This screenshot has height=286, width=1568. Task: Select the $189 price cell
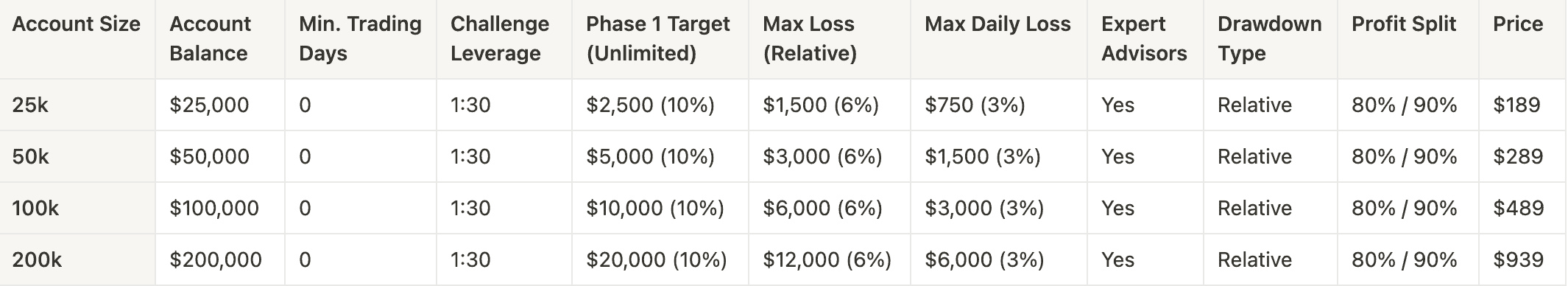pos(1516,105)
